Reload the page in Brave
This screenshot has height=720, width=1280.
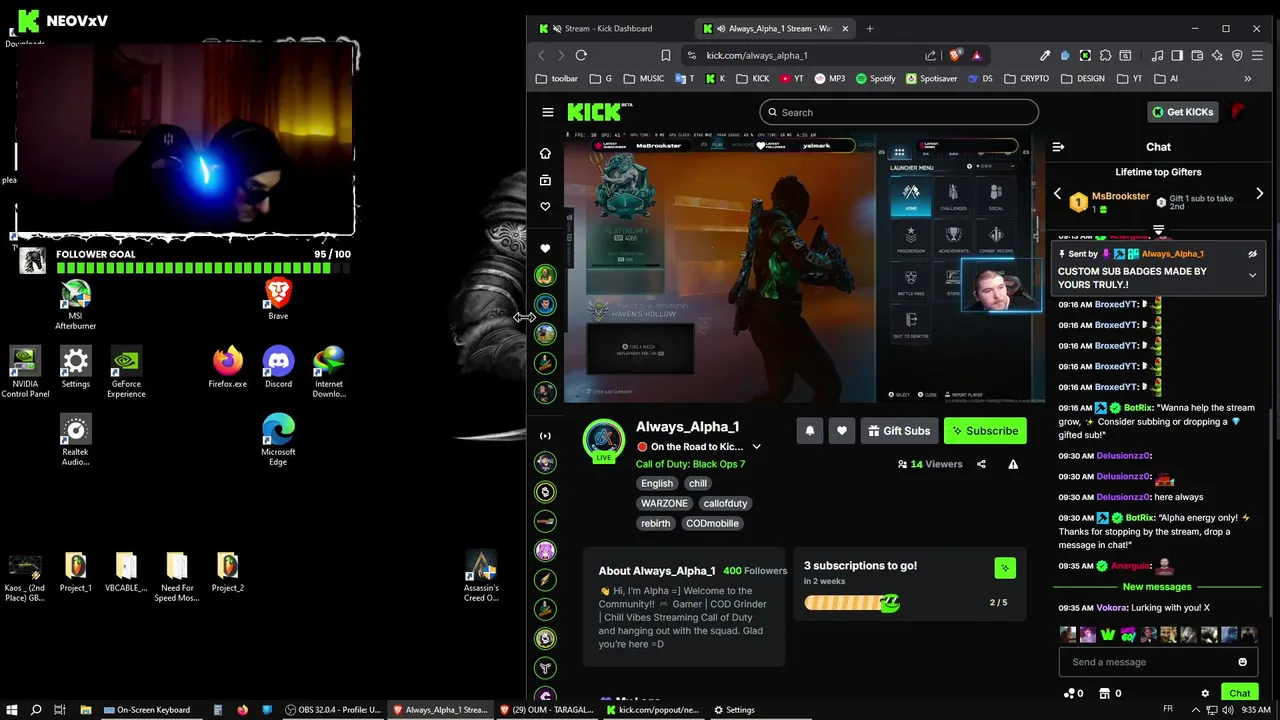(581, 55)
